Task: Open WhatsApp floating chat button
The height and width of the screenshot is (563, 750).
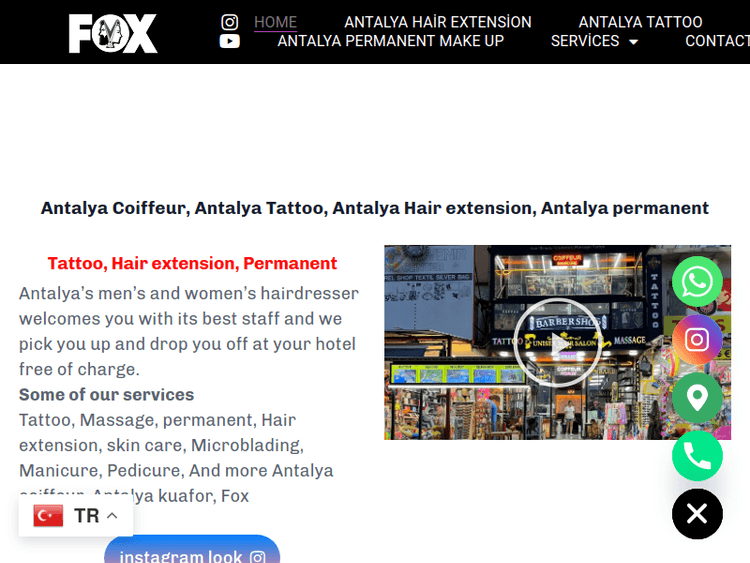Action: tap(697, 281)
